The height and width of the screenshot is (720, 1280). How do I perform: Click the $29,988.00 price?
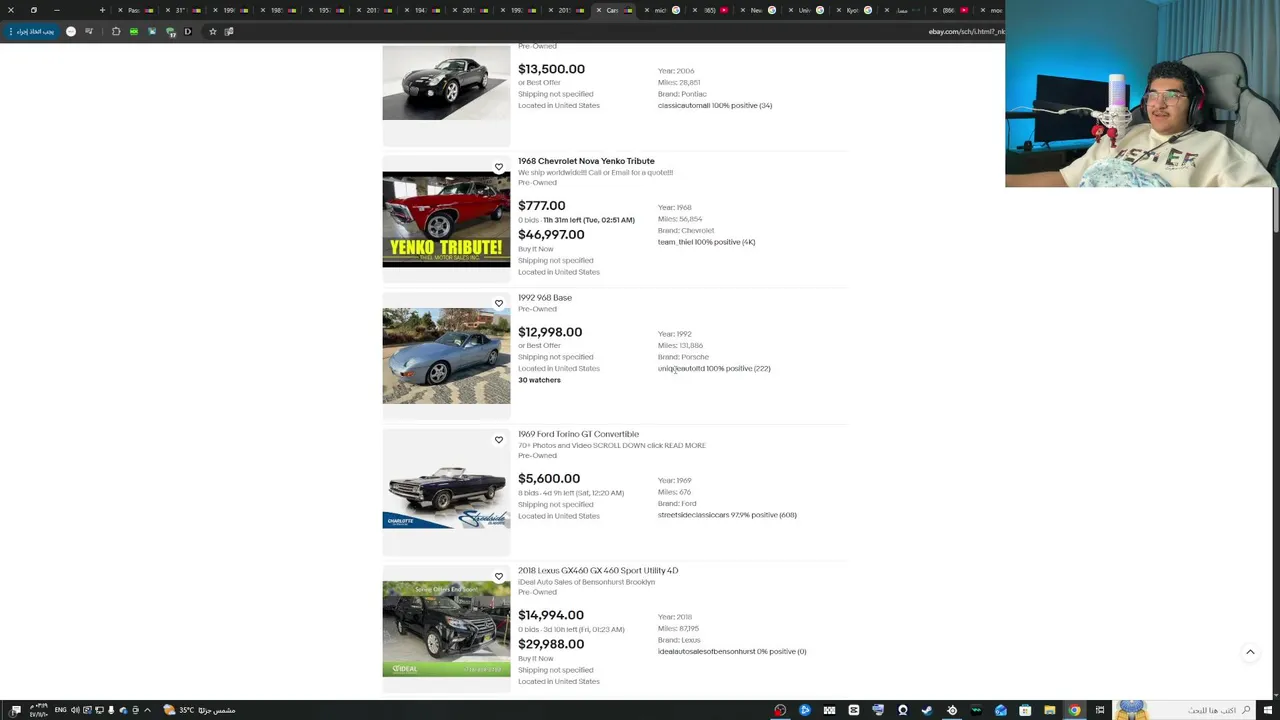pos(551,644)
